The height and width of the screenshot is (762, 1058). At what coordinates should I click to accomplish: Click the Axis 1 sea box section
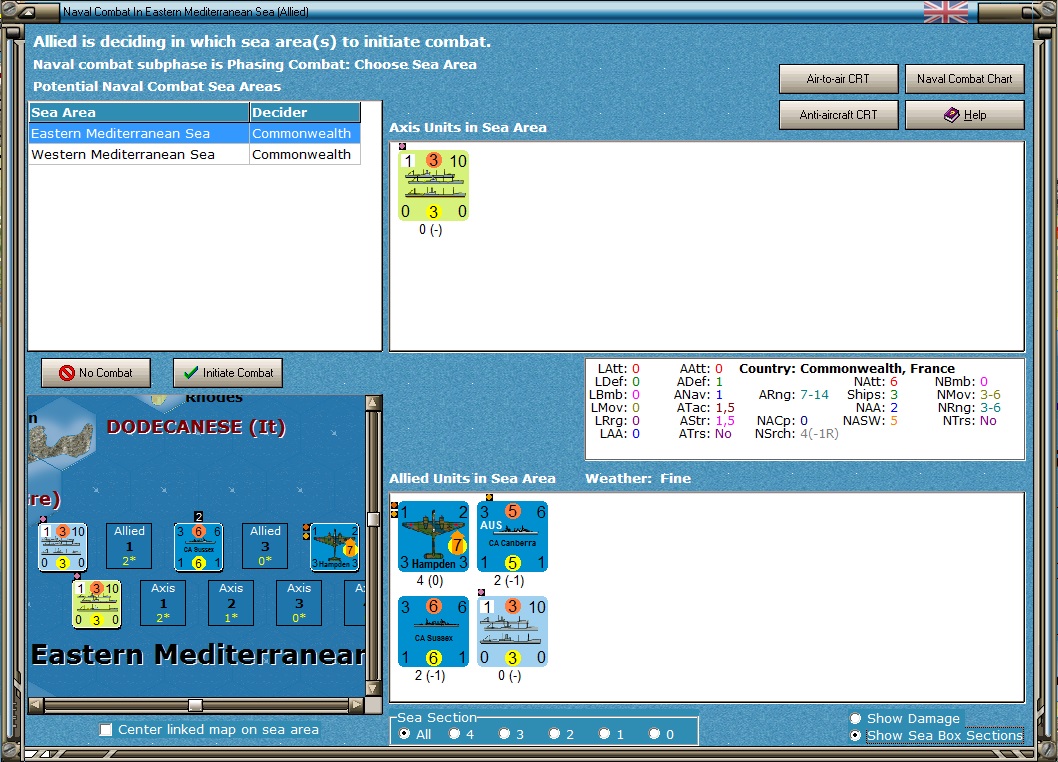tap(163, 603)
